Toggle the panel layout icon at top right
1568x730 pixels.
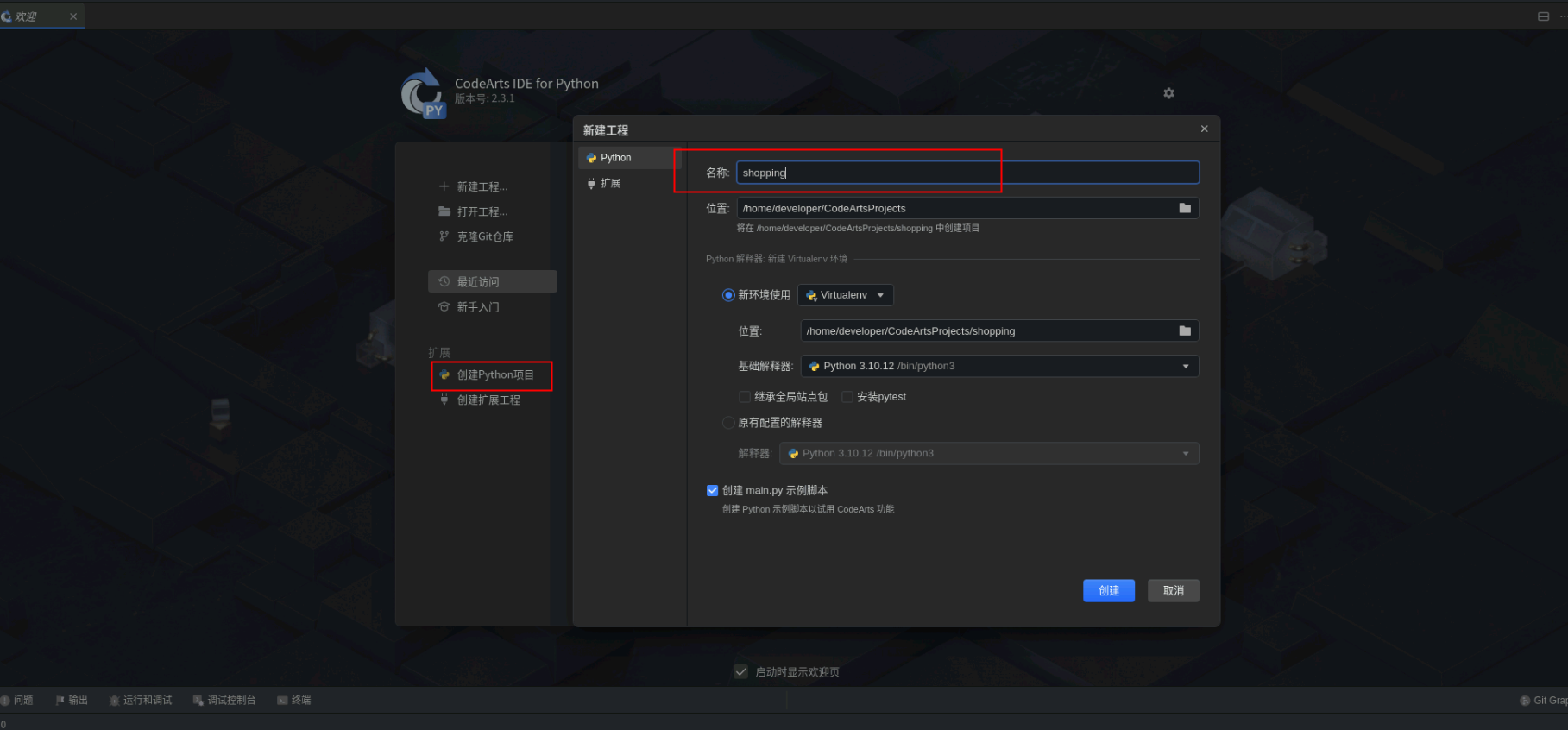[1544, 16]
